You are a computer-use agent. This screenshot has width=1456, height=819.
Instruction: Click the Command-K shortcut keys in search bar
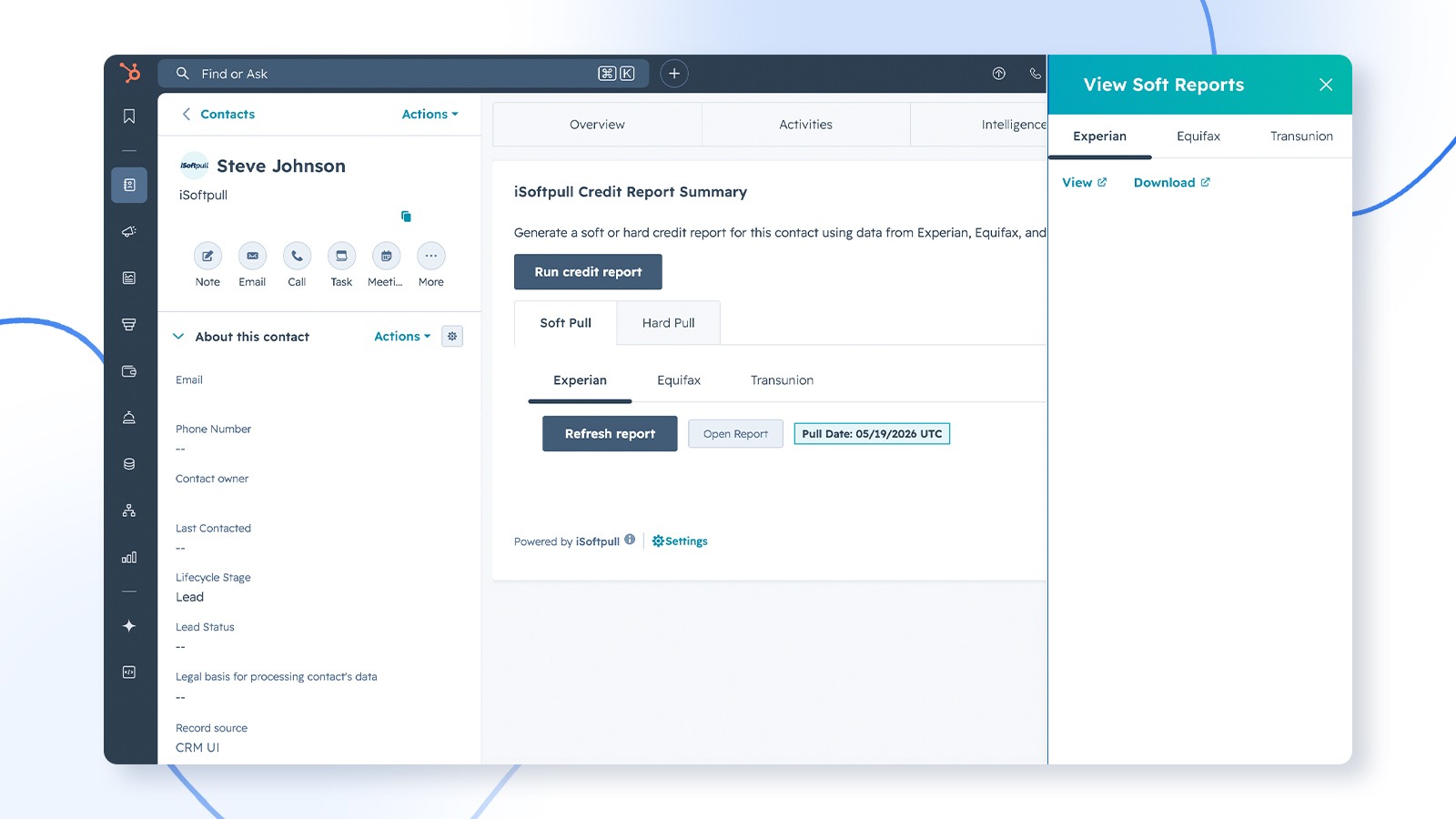(x=616, y=74)
